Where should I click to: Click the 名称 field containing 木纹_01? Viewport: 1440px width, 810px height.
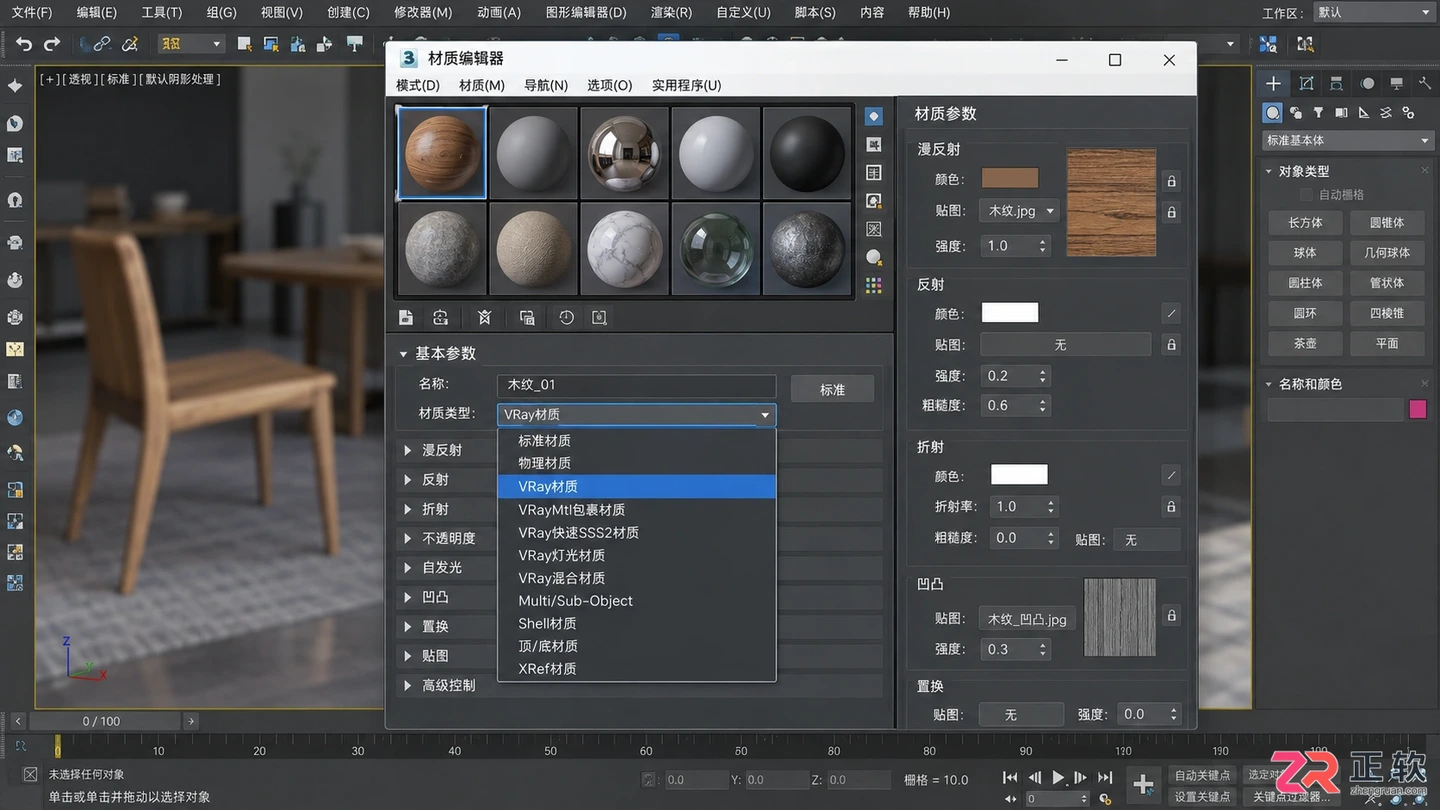coord(636,385)
